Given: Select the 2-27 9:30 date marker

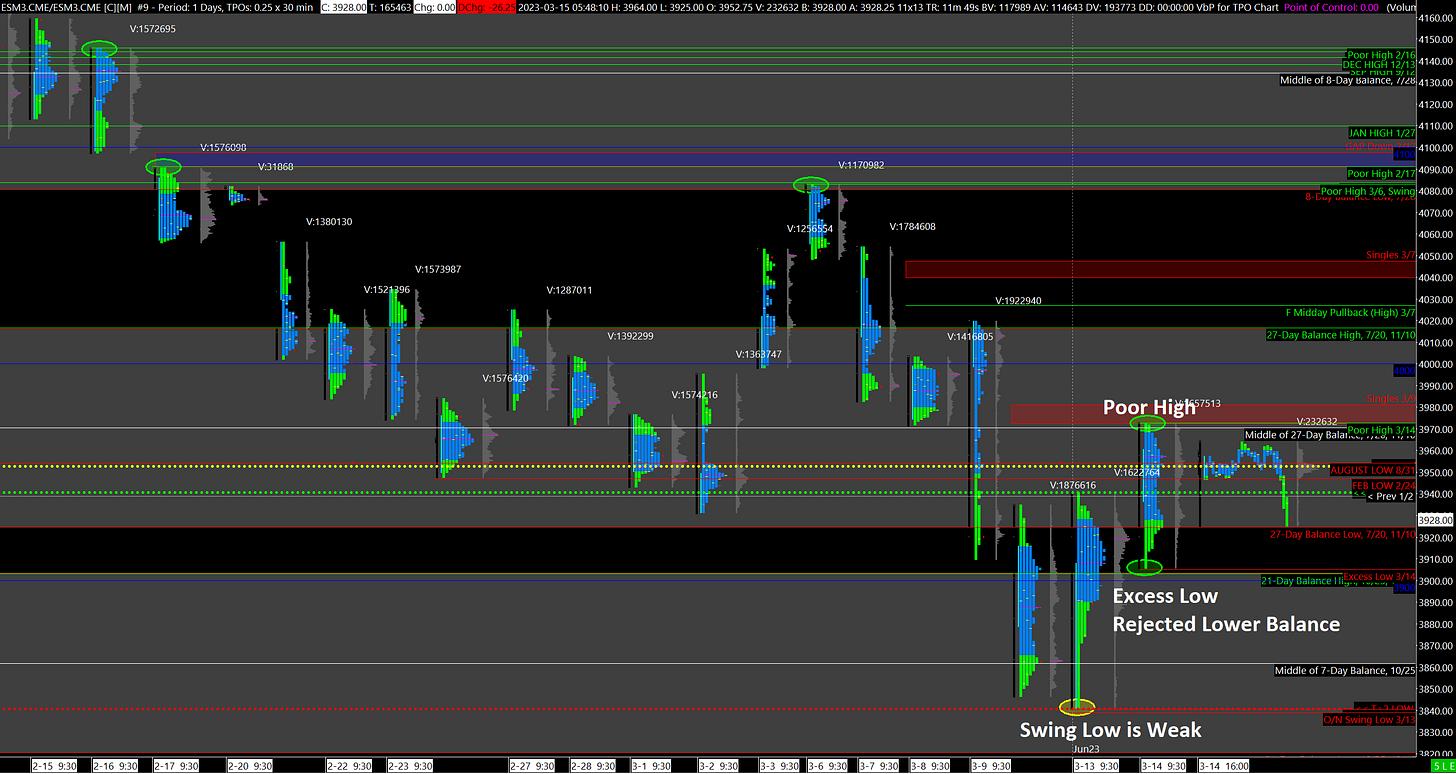Looking at the screenshot, I should [x=531, y=765].
